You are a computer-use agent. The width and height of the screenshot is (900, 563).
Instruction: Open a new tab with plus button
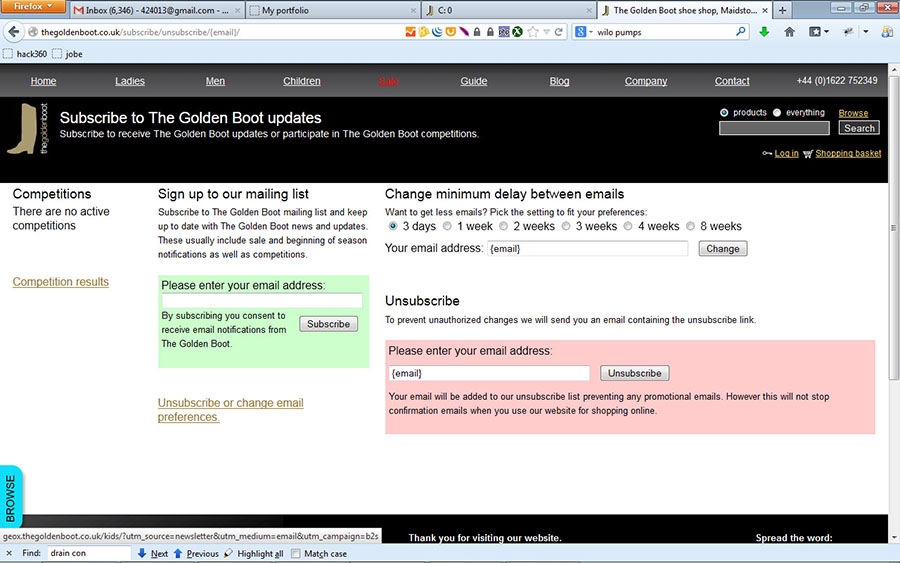[782, 10]
